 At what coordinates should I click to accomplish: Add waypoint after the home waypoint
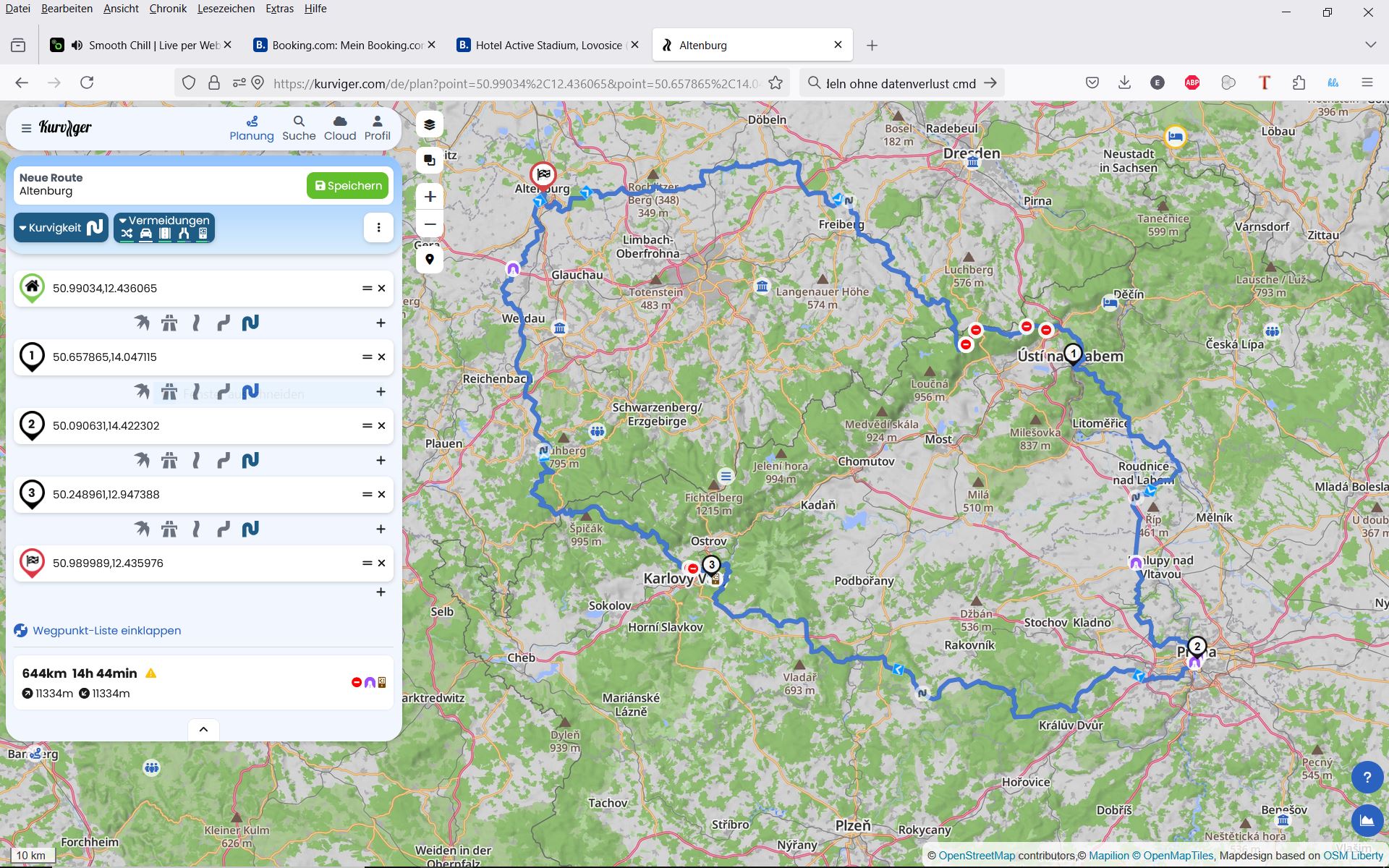(381, 323)
